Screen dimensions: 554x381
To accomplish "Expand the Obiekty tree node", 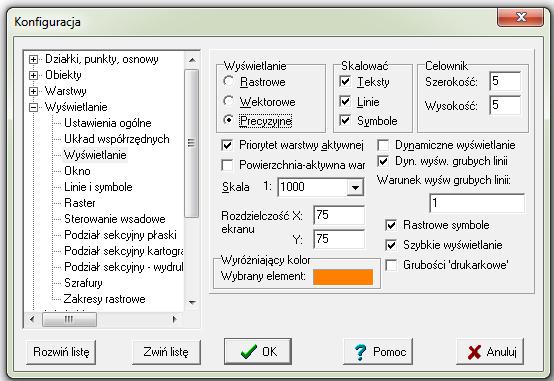I will [33, 75].
